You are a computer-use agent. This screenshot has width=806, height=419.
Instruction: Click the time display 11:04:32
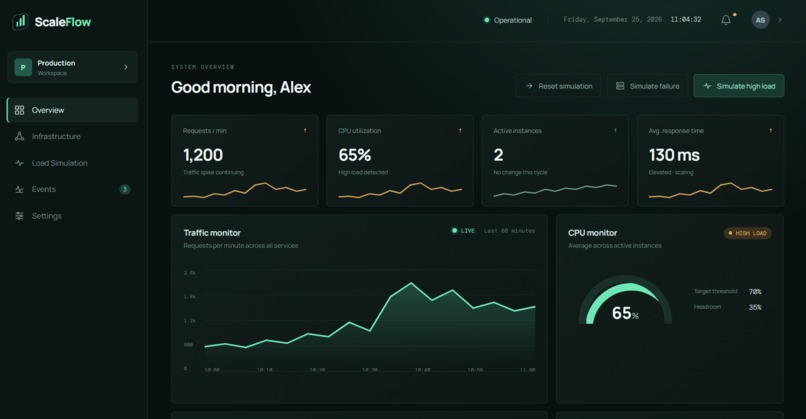coord(685,20)
